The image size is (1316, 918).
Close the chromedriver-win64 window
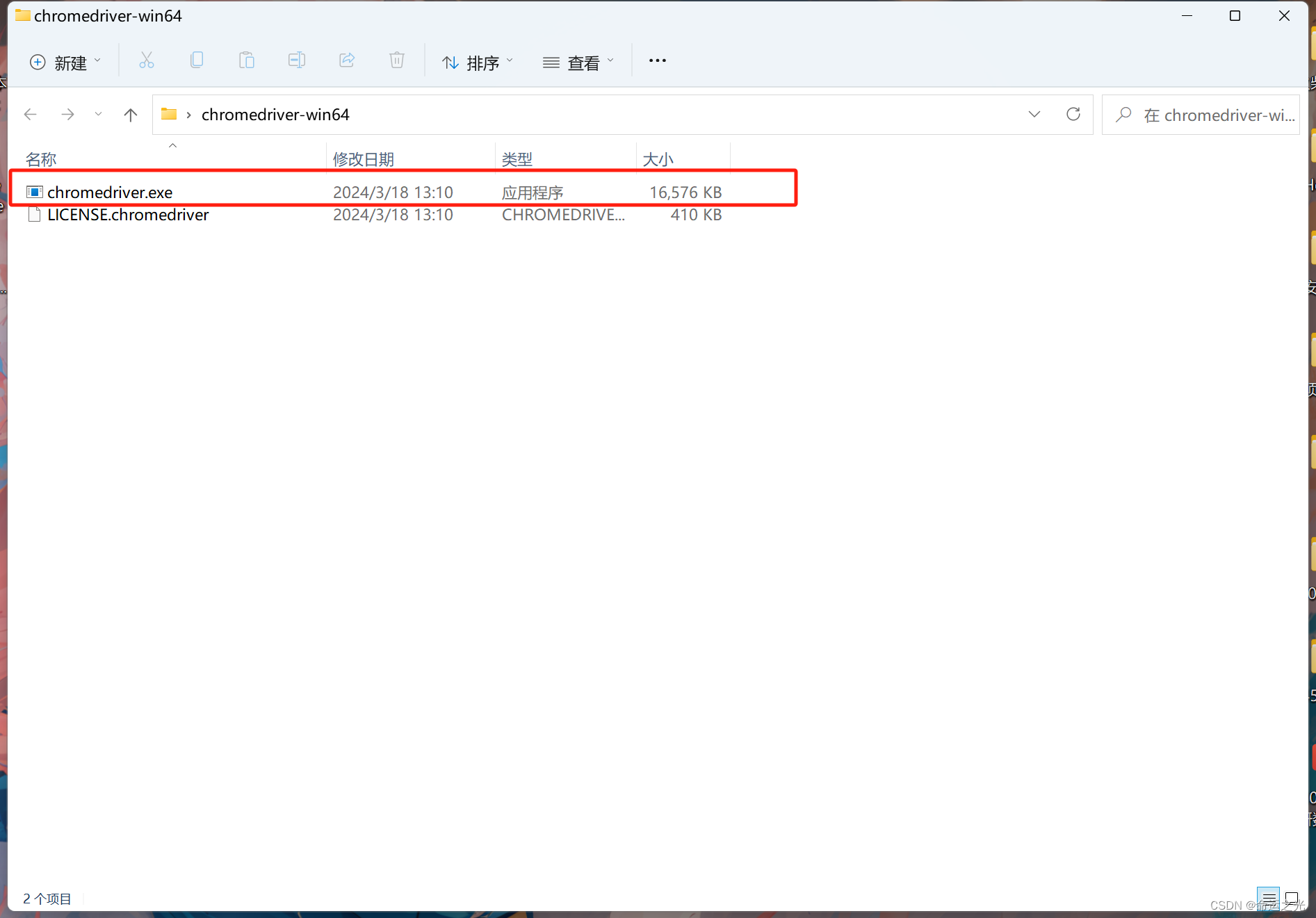click(x=1284, y=15)
